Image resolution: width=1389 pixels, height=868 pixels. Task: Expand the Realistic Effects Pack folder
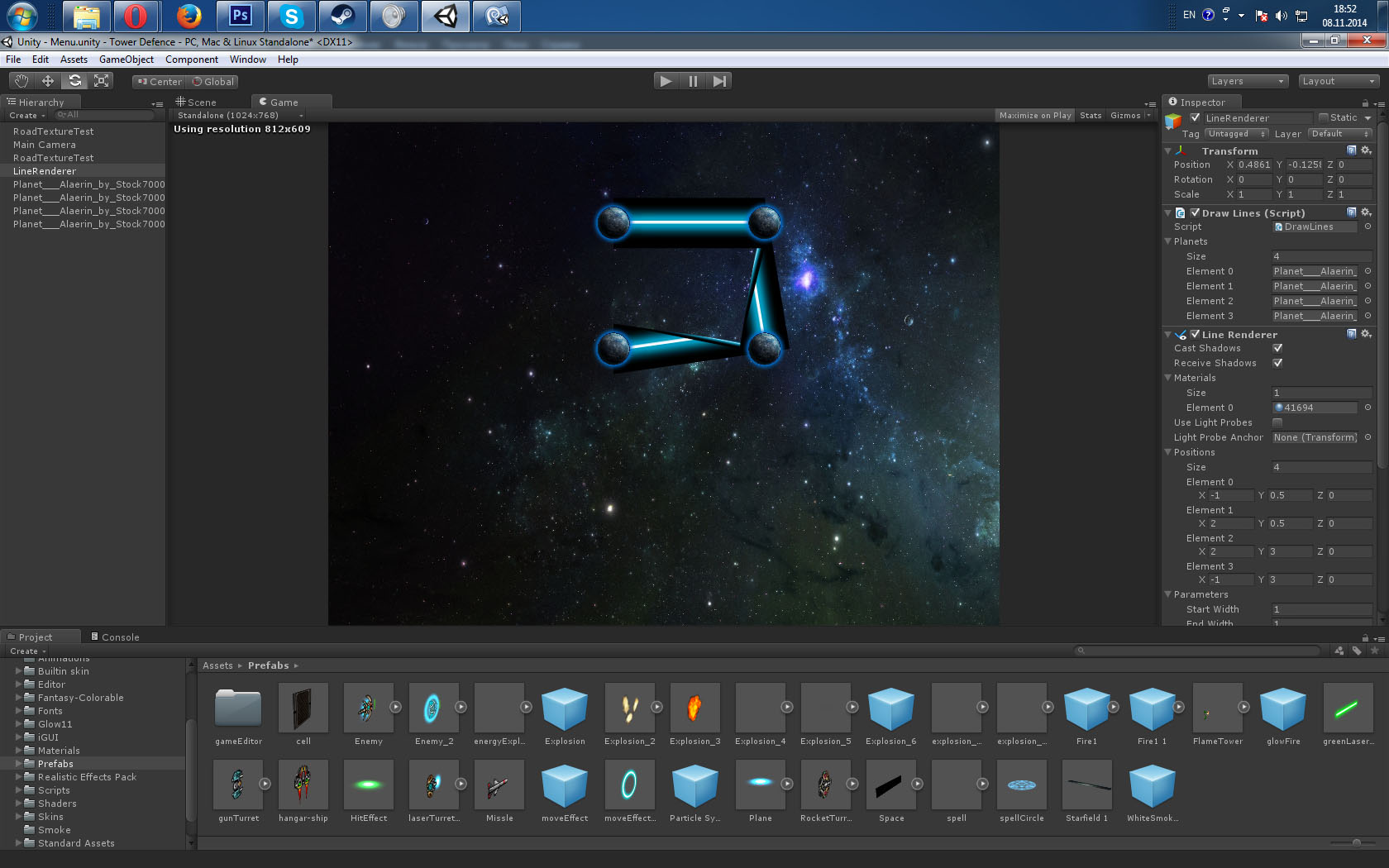tap(18, 777)
